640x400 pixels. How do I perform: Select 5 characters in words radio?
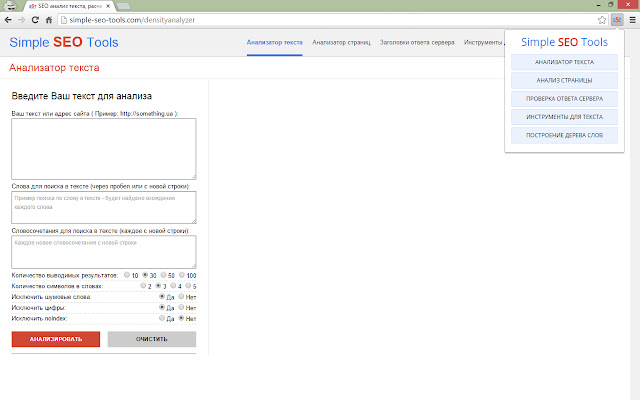pos(188,286)
